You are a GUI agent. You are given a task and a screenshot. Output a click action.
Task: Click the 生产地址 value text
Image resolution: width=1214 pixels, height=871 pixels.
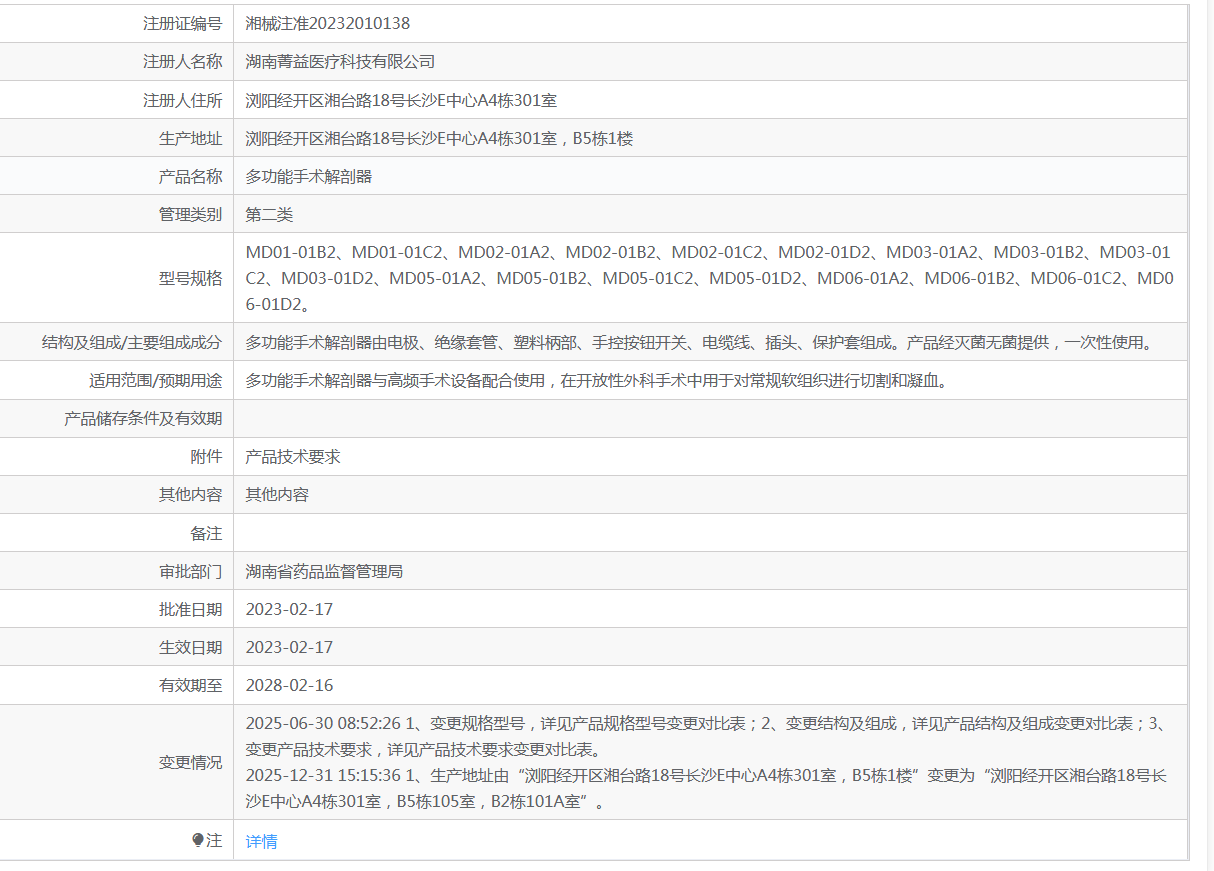[x=439, y=138]
